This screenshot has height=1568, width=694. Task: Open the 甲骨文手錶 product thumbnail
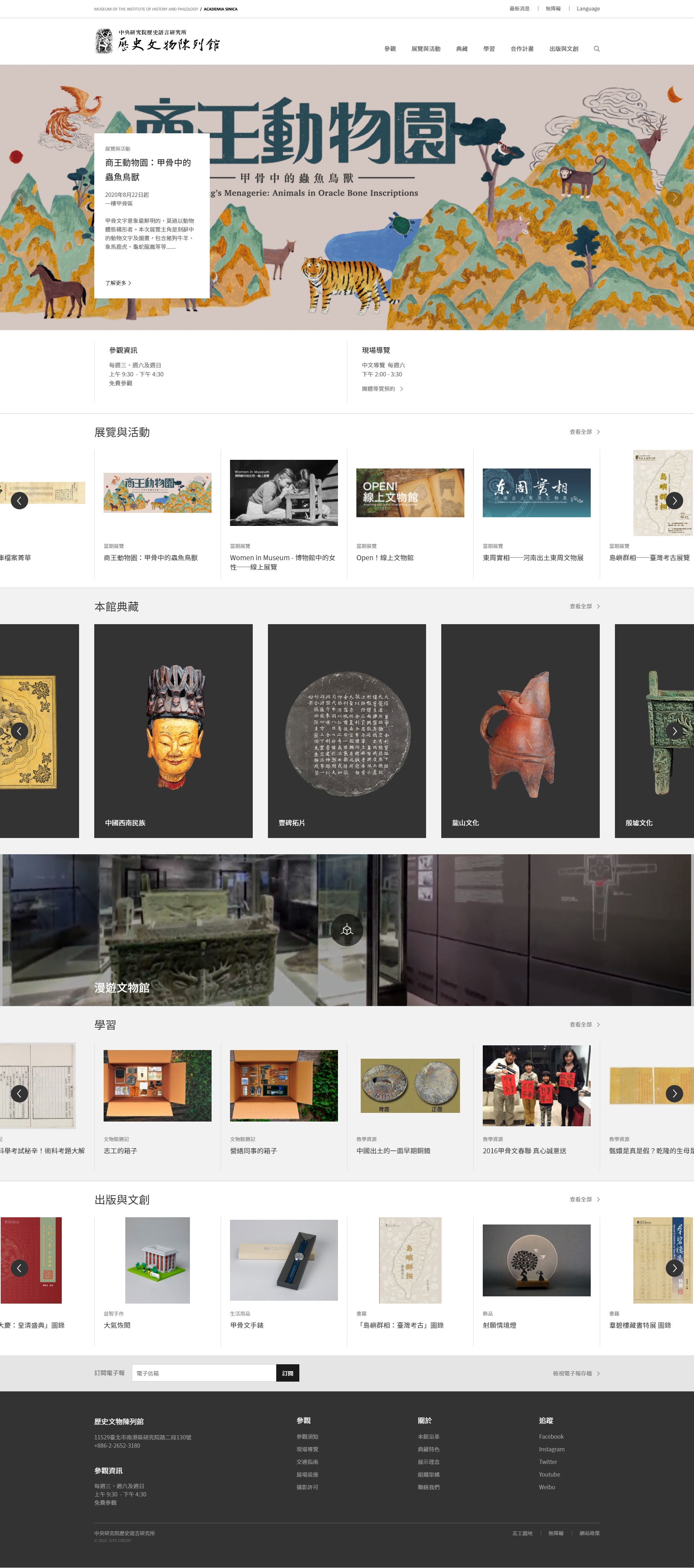[283, 1260]
